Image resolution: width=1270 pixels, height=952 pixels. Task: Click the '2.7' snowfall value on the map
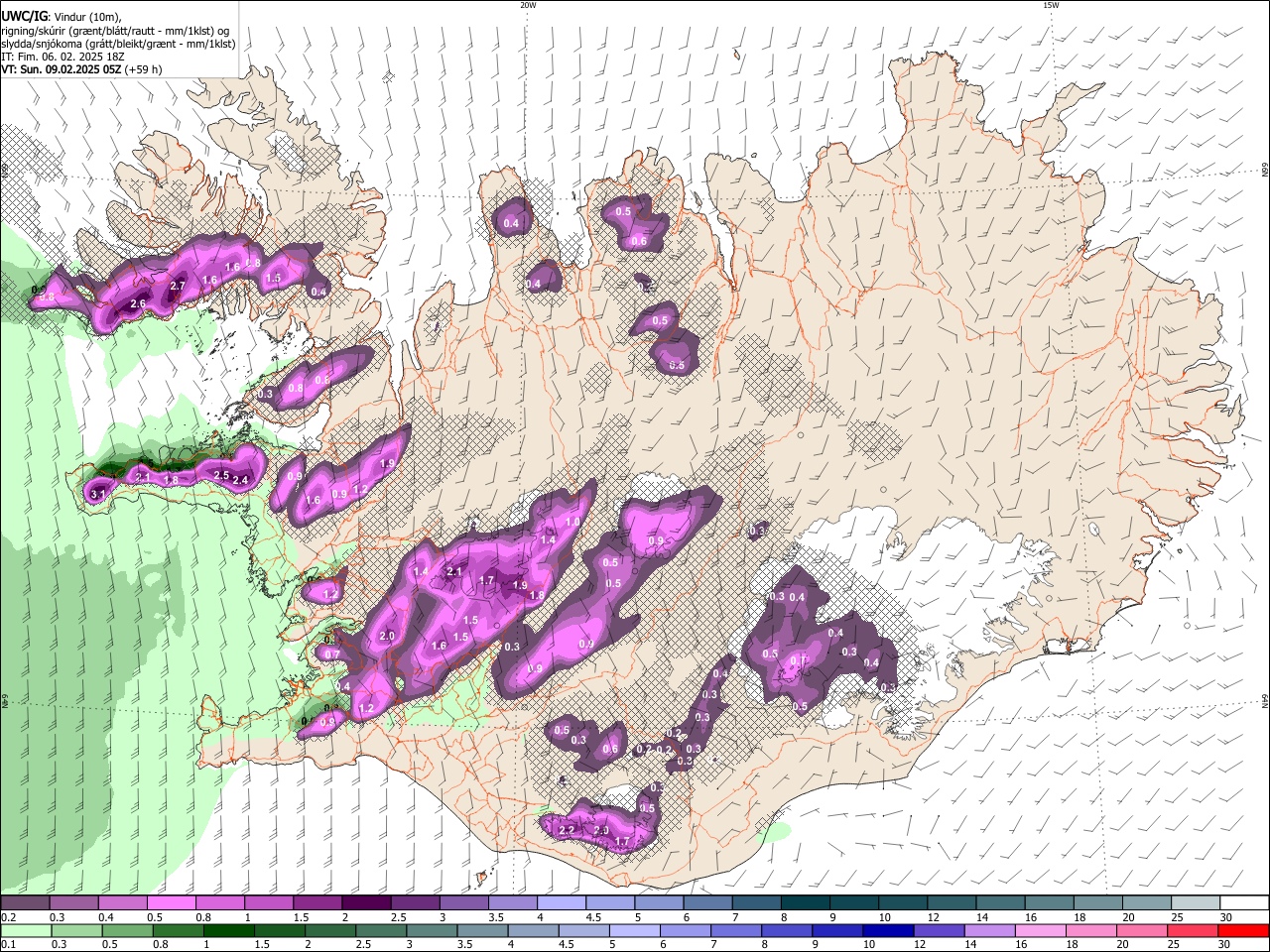178,286
